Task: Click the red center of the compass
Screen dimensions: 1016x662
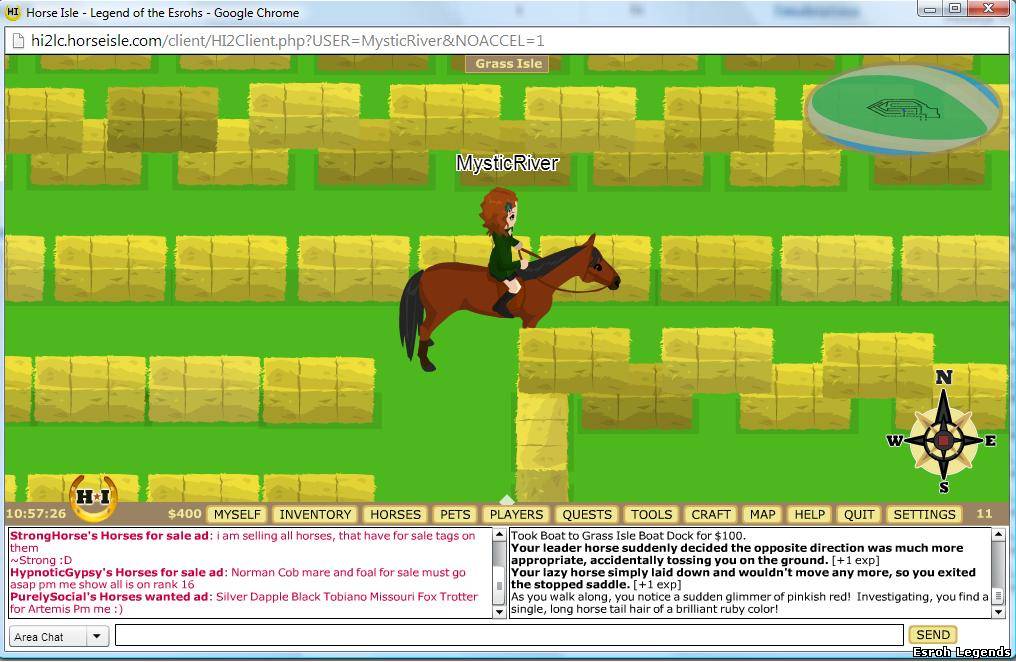Action: pyautogui.click(x=943, y=440)
